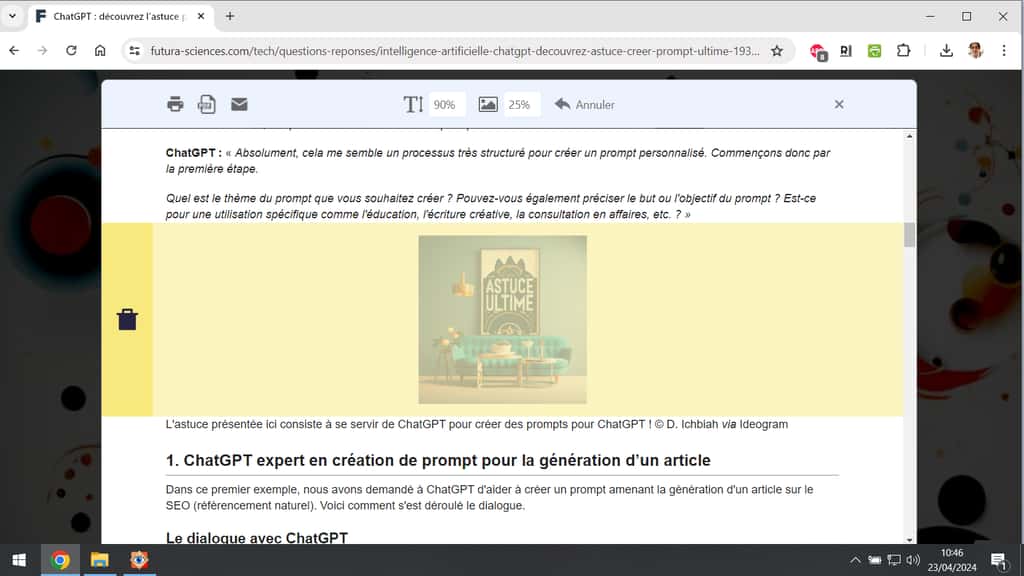Viewport: 1024px width, 576px height.
Task: Reload the page
Action: 71,50
